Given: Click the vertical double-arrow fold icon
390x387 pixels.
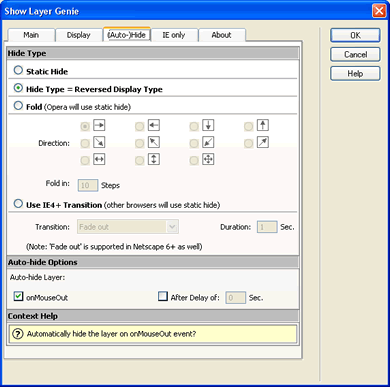Looking at the screenshot, I should [x=154, y=159].
